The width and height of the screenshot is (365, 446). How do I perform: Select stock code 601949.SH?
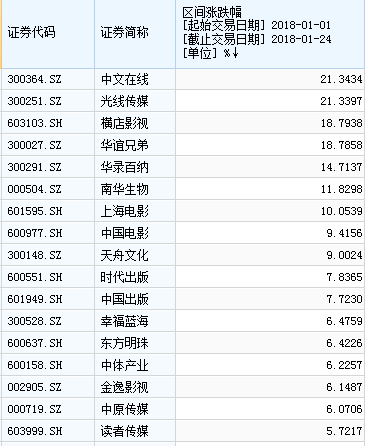(x=35, y=299)
